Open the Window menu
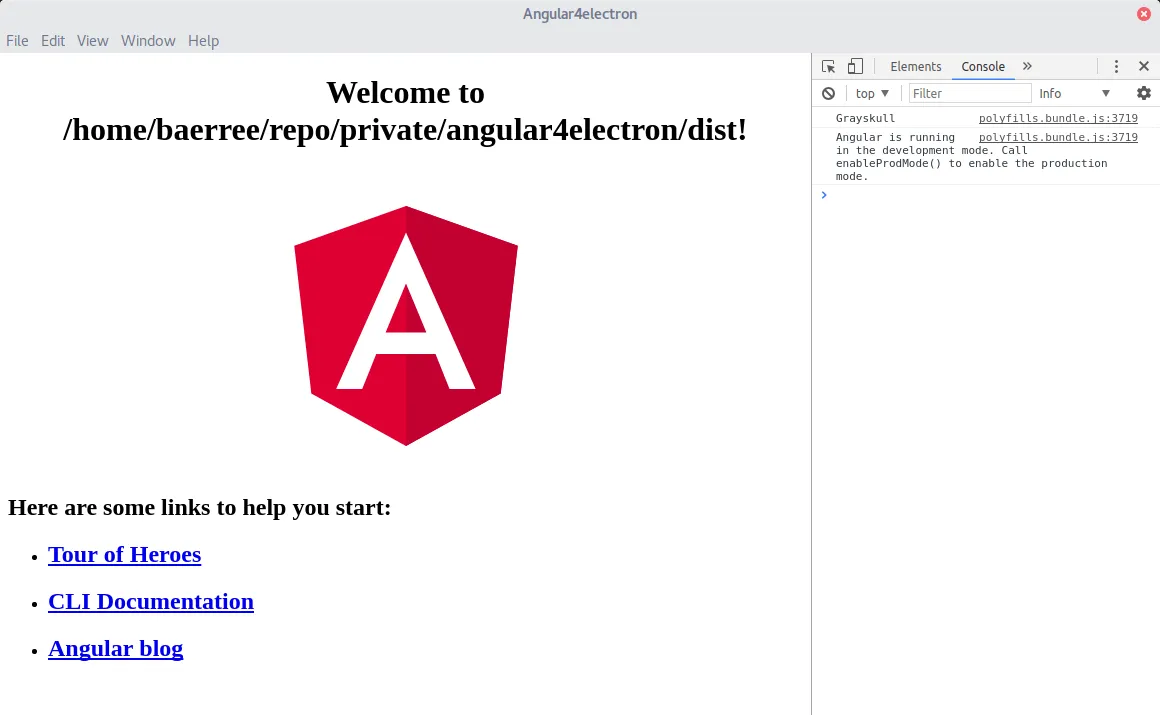The height and width of the screenshot is (715, 1160). click(x=148, y=41)
